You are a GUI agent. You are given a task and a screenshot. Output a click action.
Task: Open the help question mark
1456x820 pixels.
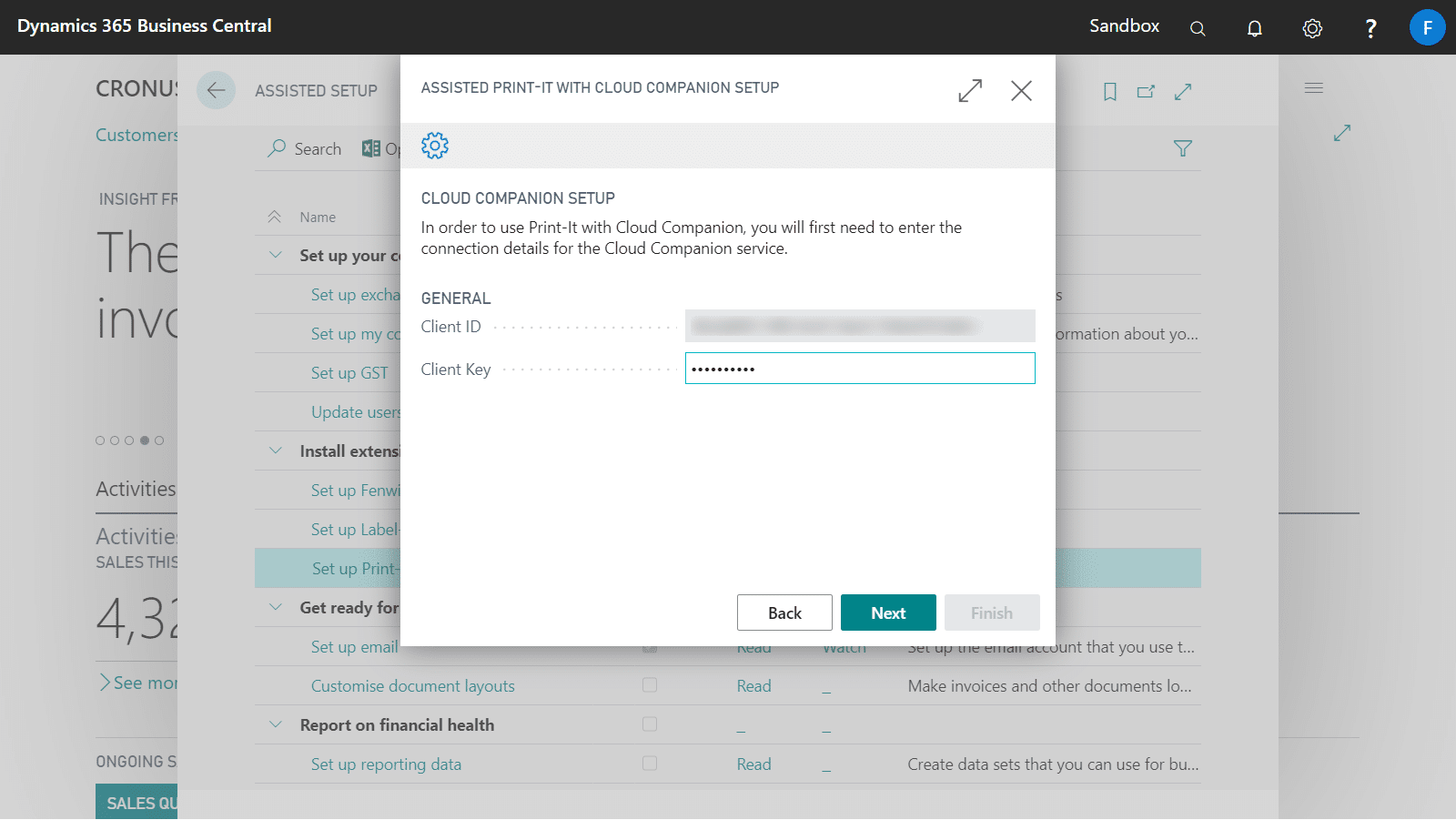(1370, 28)
